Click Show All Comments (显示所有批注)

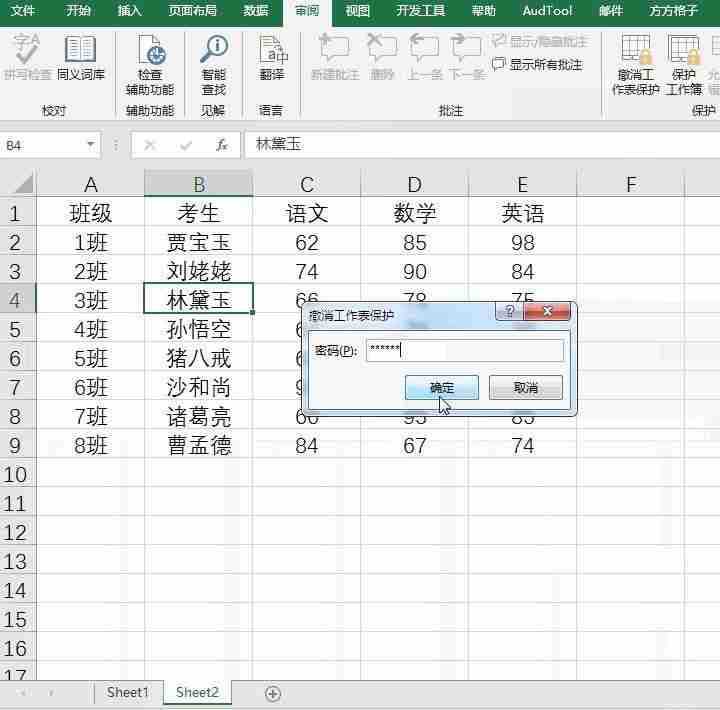point(537,64)
